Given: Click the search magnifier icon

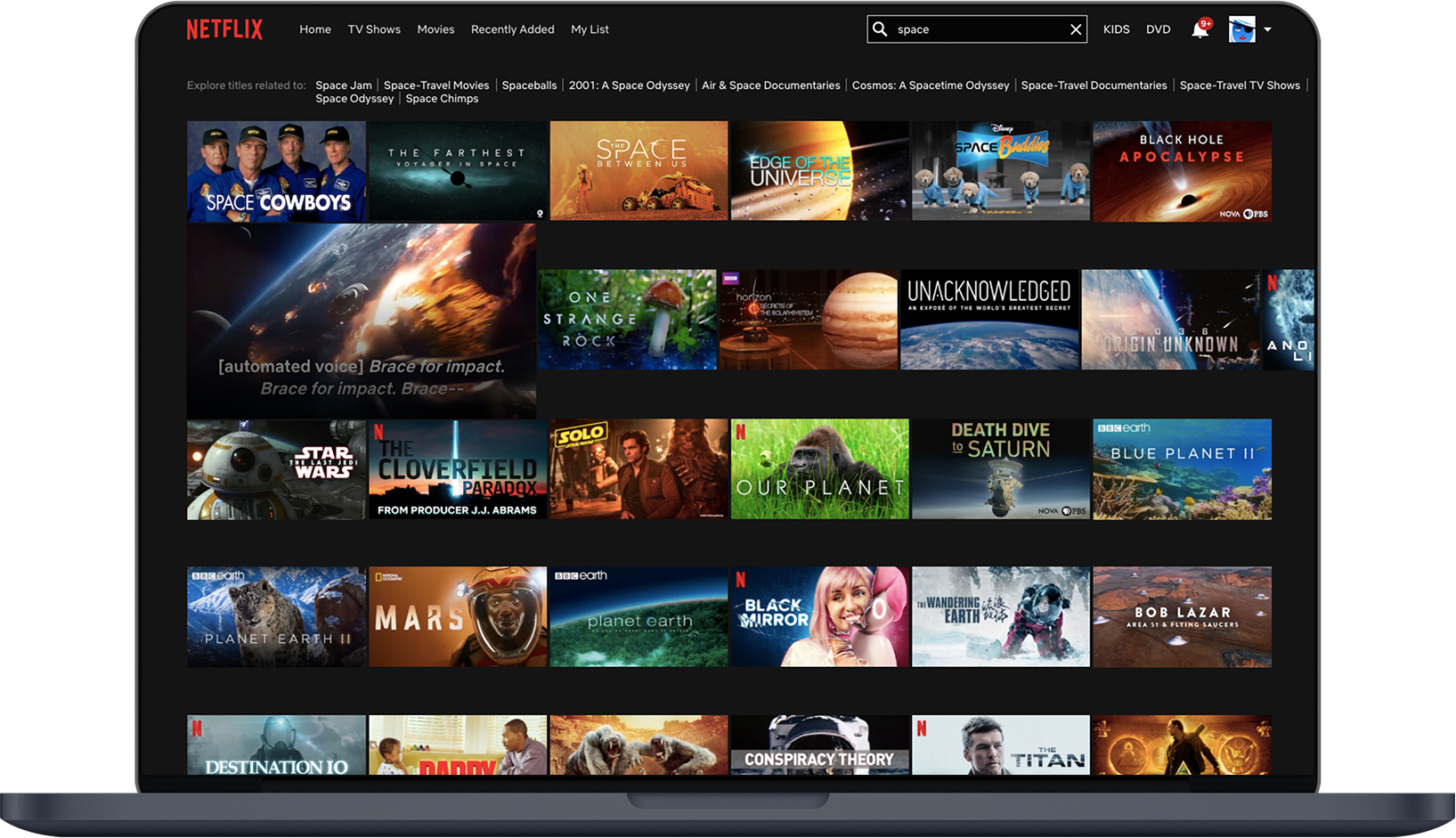Looking at the screenshot, I should point(880,28).
